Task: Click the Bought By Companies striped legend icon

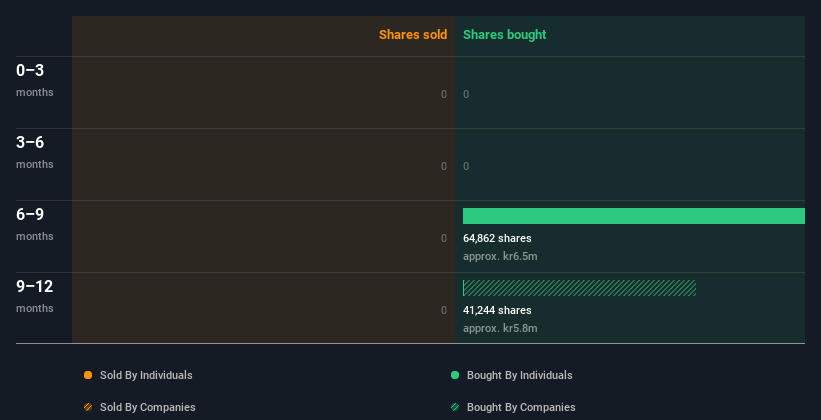Action: pyautogui.click(x=455, y=407)
